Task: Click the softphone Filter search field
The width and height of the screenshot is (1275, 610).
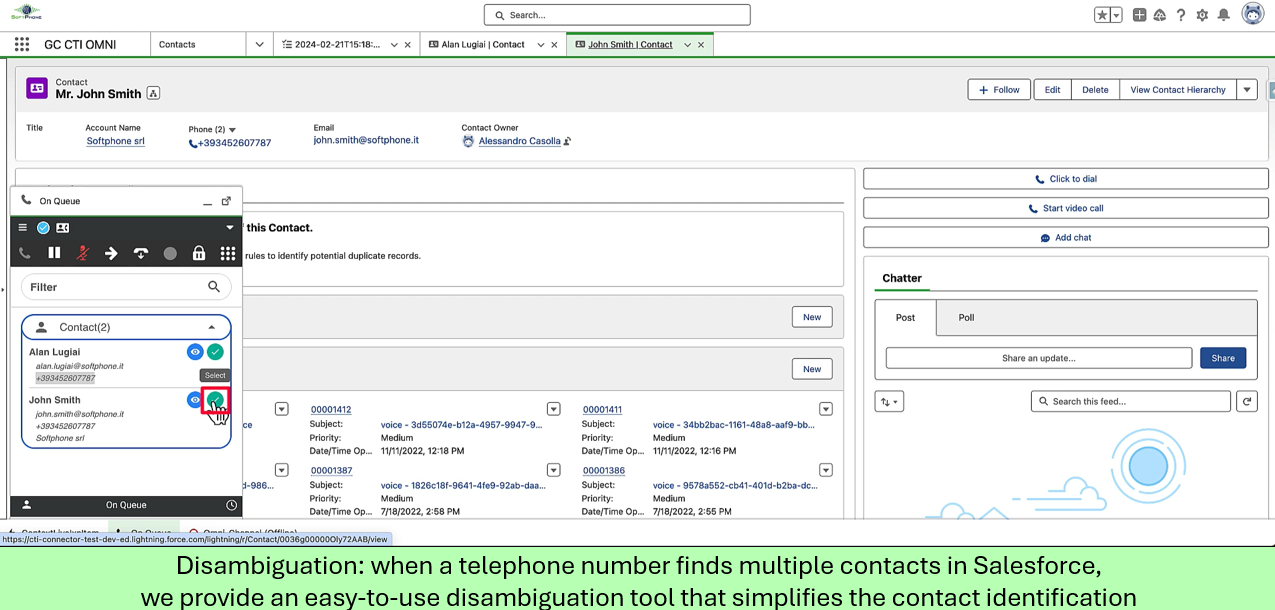Action: 115,287
